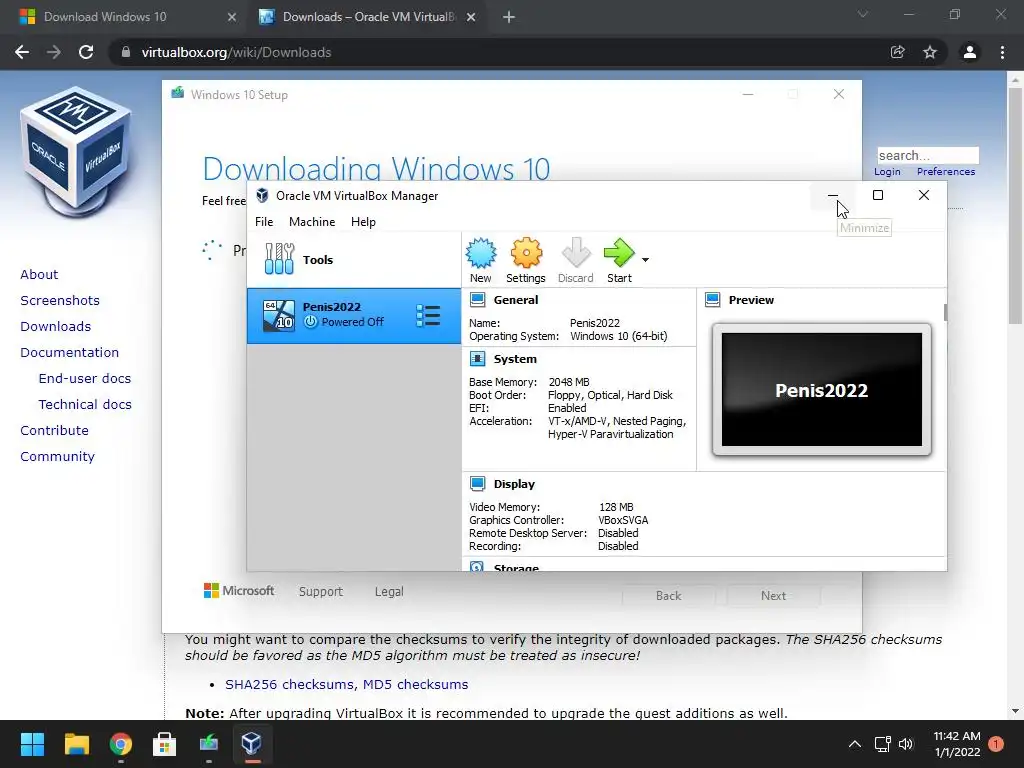The height and width of the screenshot is (768, 1024).
Task: Click the Login link on VirtualBox site
Action: coord(887,172)
